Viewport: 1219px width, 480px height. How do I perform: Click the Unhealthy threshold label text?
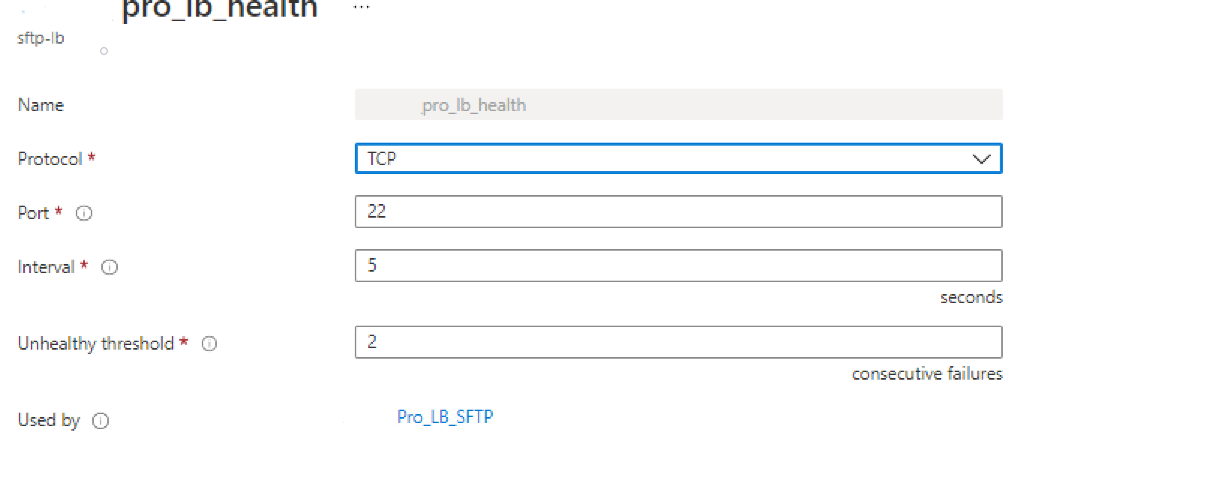coord(96,344)
